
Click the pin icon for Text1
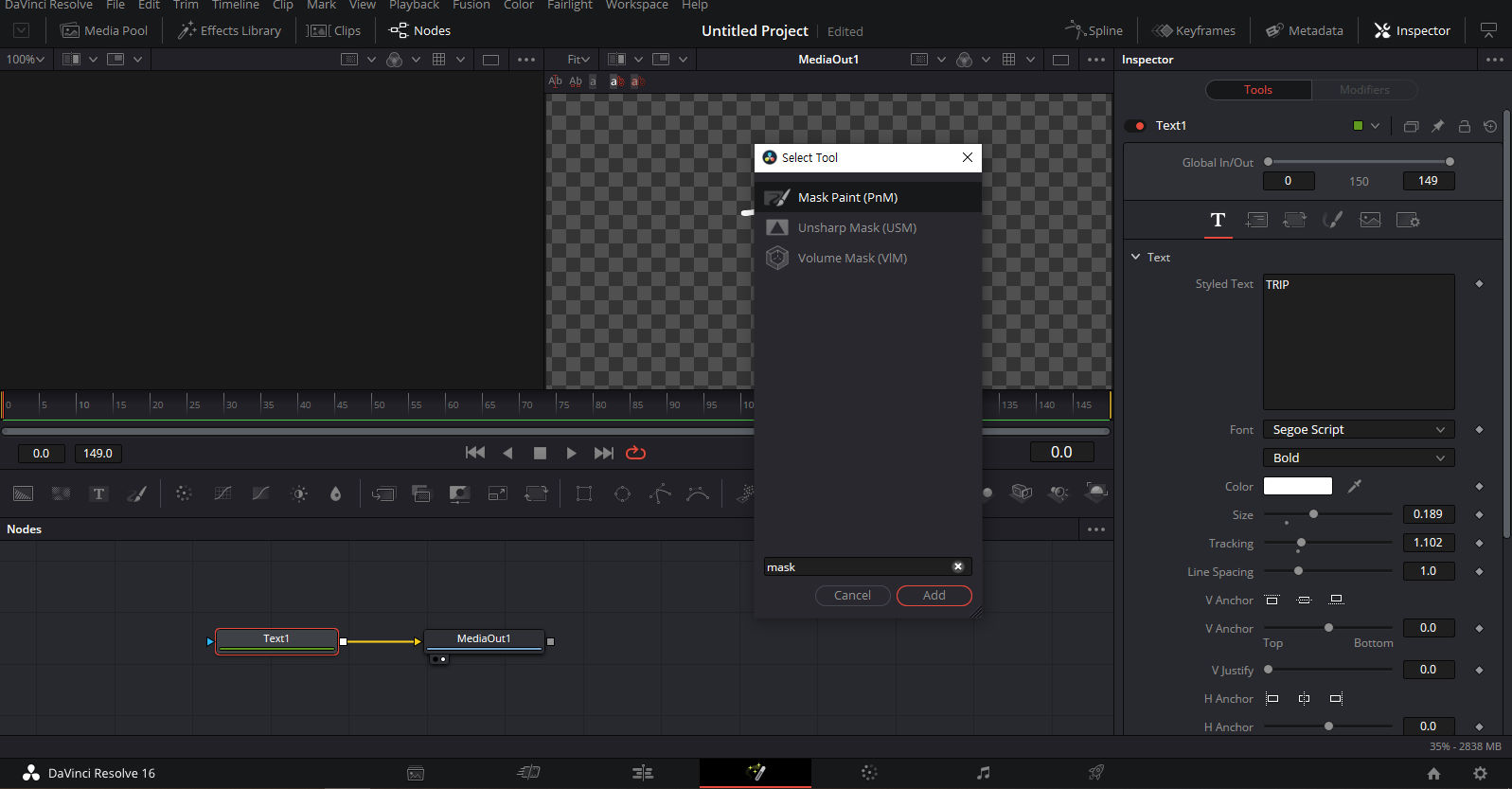click(x=1437, y=126)
